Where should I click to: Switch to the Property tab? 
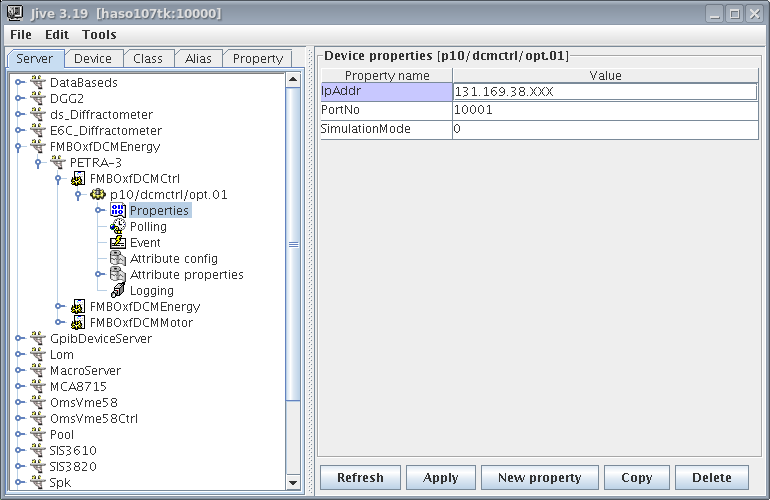pos(258,58)
